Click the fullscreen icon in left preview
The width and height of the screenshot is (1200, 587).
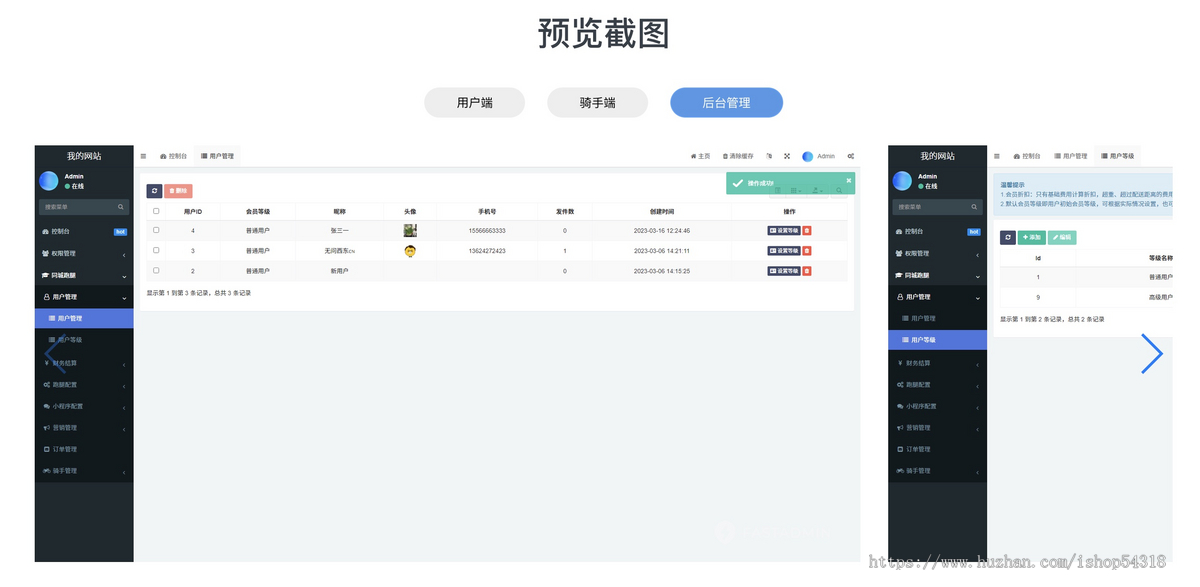787,156
